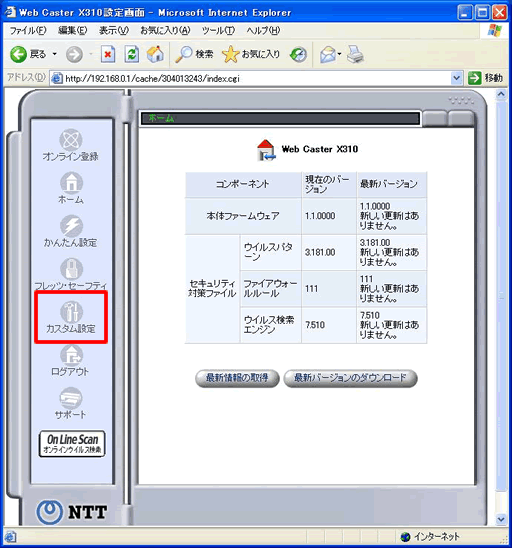This screenshot has height=548, width=512.
Task: Open カスタム設定 in the sidebar
Action: pos(71,317)
